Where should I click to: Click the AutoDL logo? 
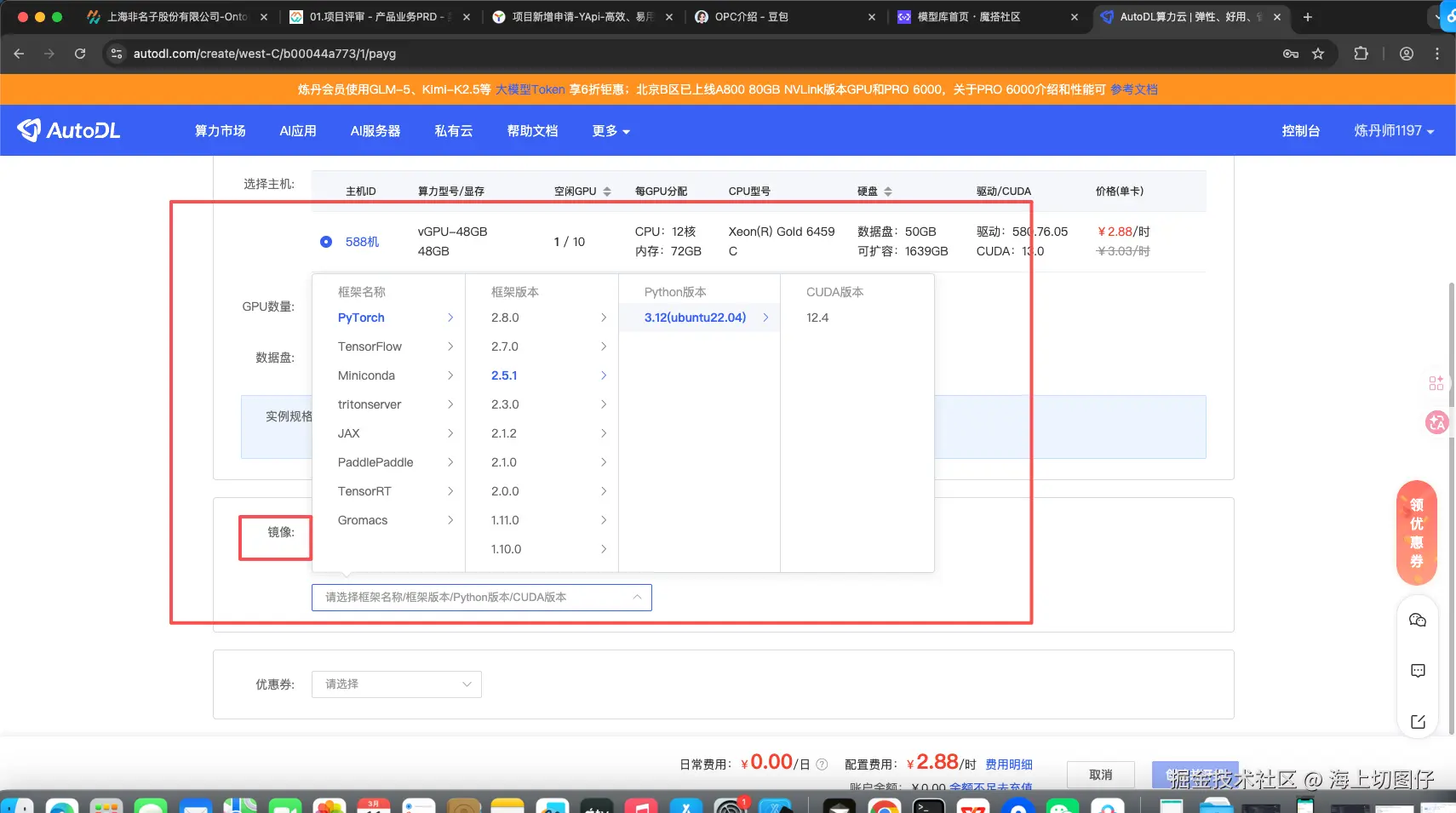[69, 130]
